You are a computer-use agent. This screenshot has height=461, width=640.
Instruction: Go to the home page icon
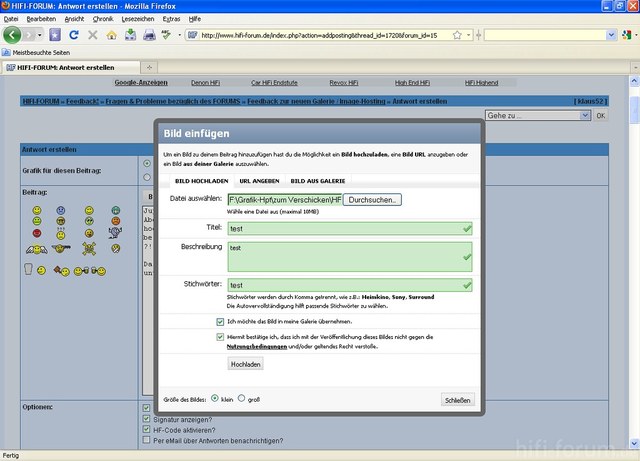111,35
